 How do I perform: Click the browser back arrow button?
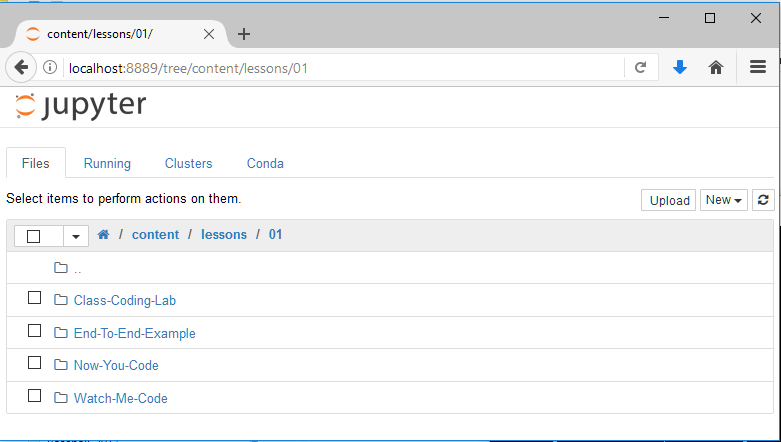[x=21, y=68]
